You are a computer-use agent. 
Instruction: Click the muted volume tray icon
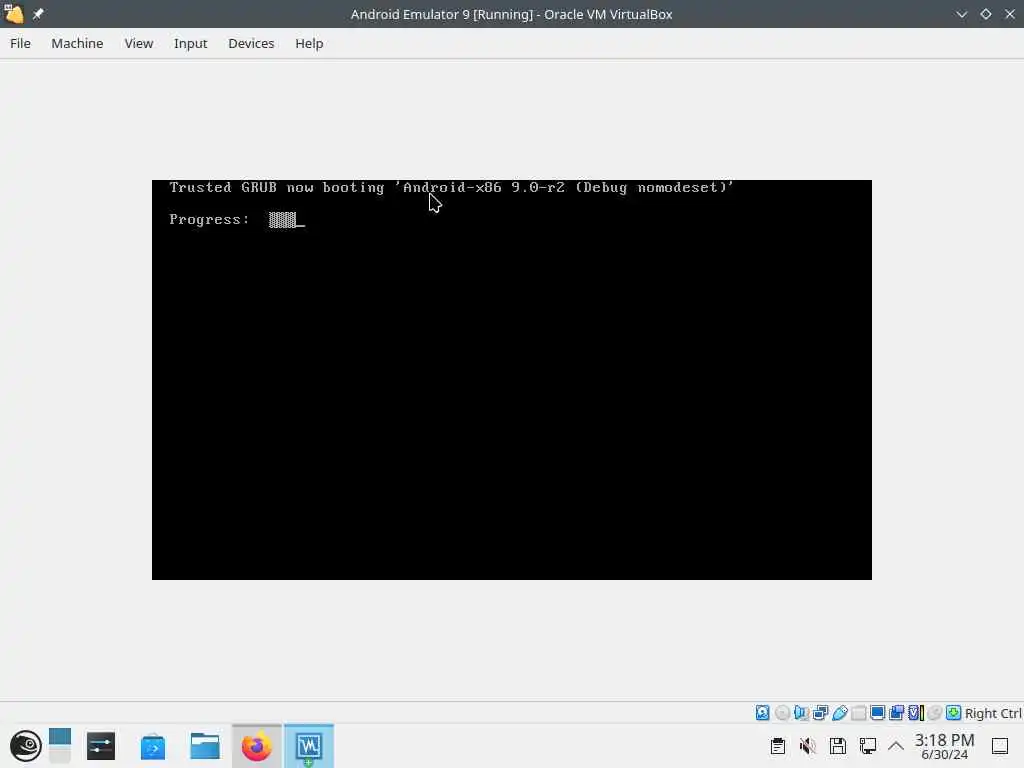click(808, 746)
